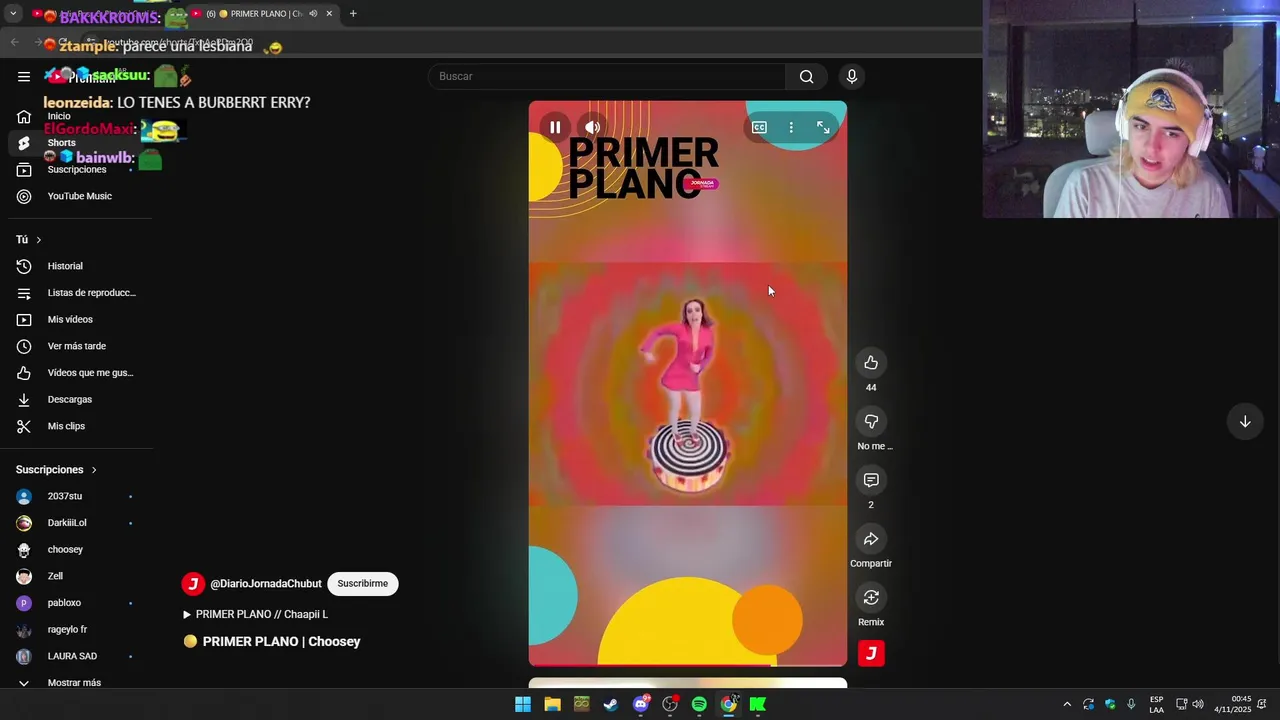Open the red J channel sound thumbnail
Screen dimensions: 1280x720
pyautogui.click(x=871, y=653)
